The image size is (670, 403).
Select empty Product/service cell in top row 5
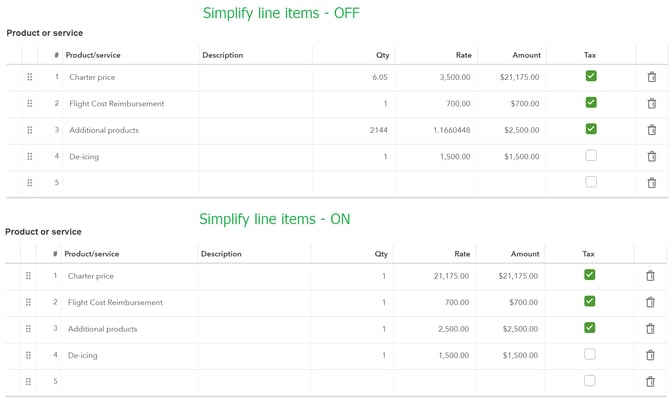(x=130, y=183)
